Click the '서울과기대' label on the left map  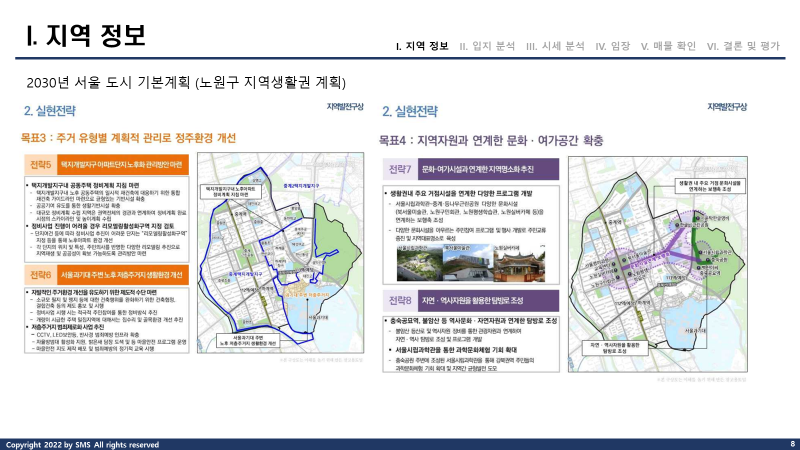318,317
